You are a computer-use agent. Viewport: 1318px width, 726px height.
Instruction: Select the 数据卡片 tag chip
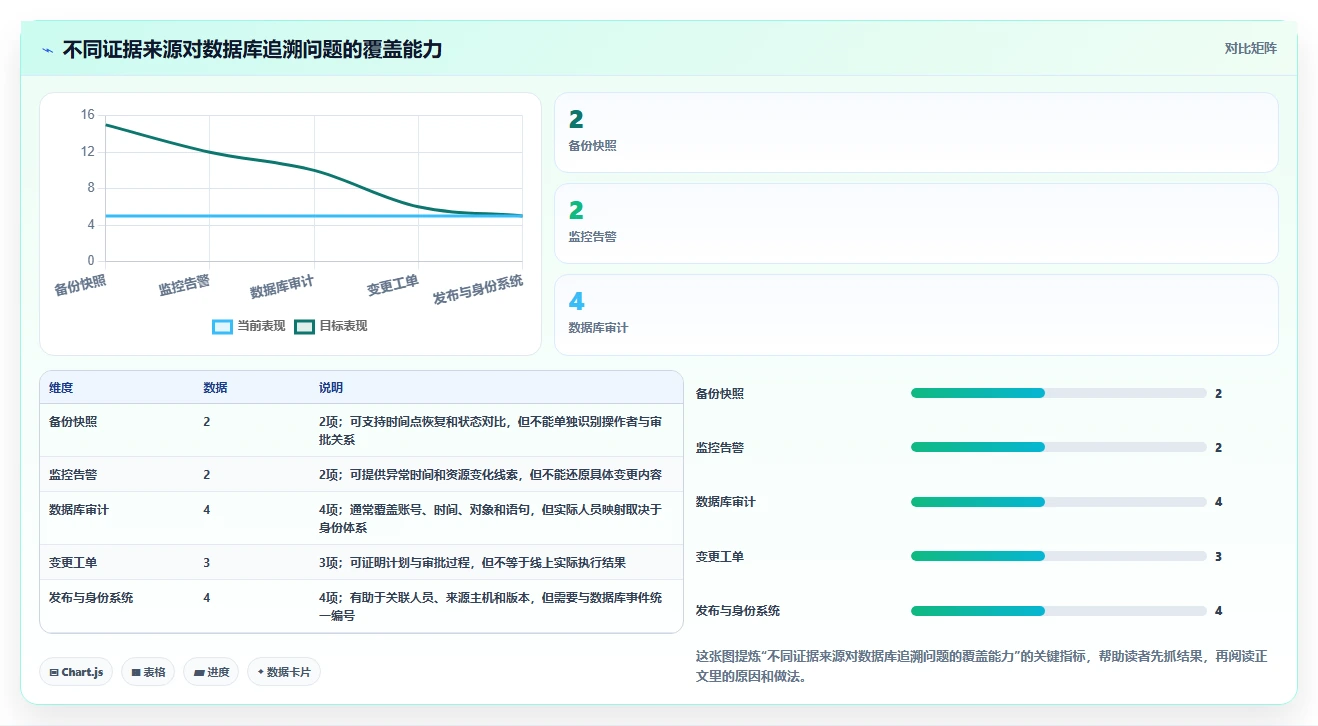coord(284,672)
